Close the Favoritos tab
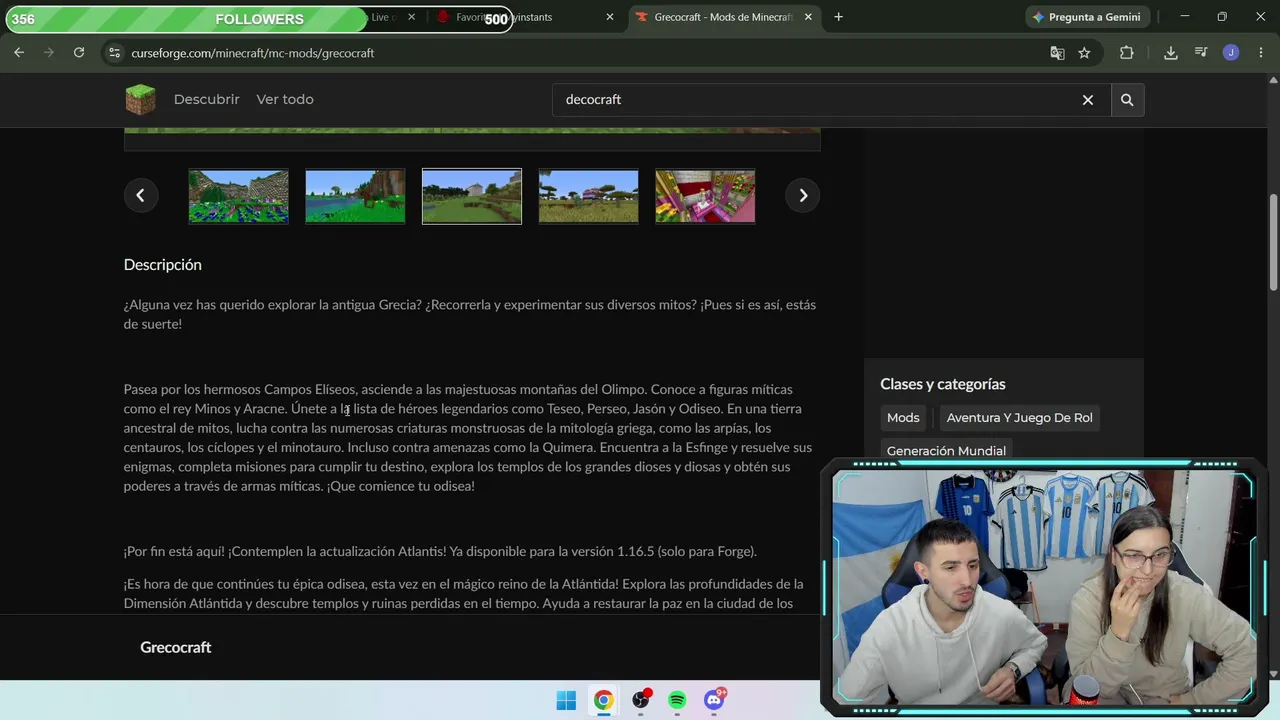Screen dimensions: 1280x720 610,17
